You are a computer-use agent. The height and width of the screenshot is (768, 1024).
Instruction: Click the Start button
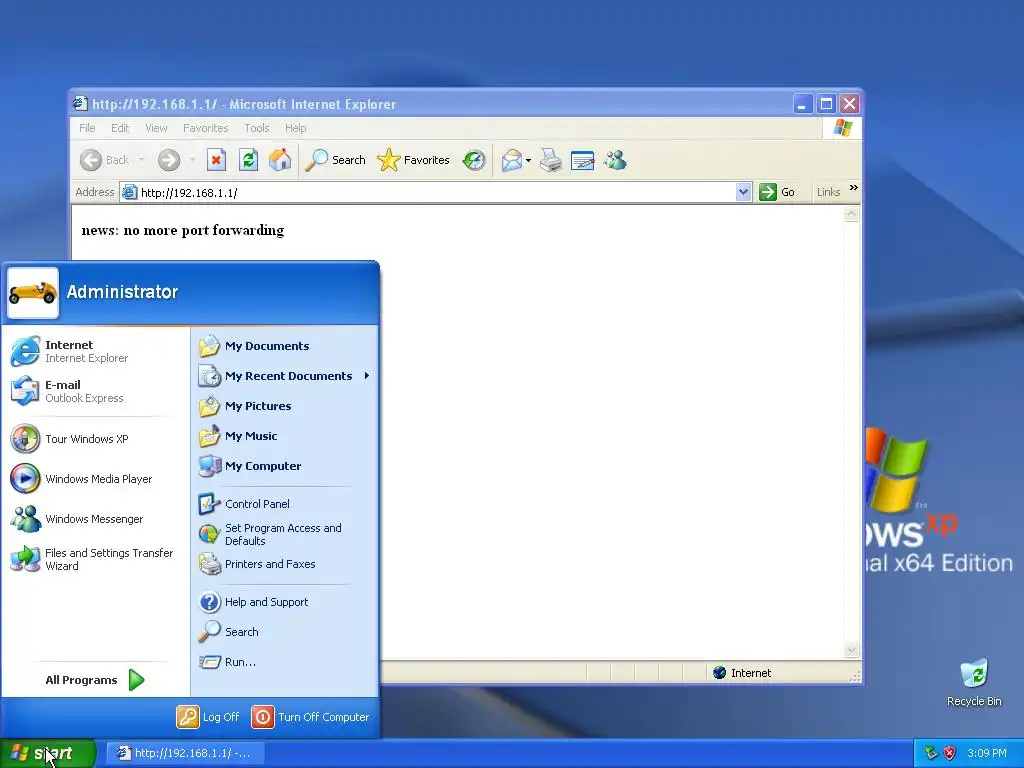coord(48,753)
